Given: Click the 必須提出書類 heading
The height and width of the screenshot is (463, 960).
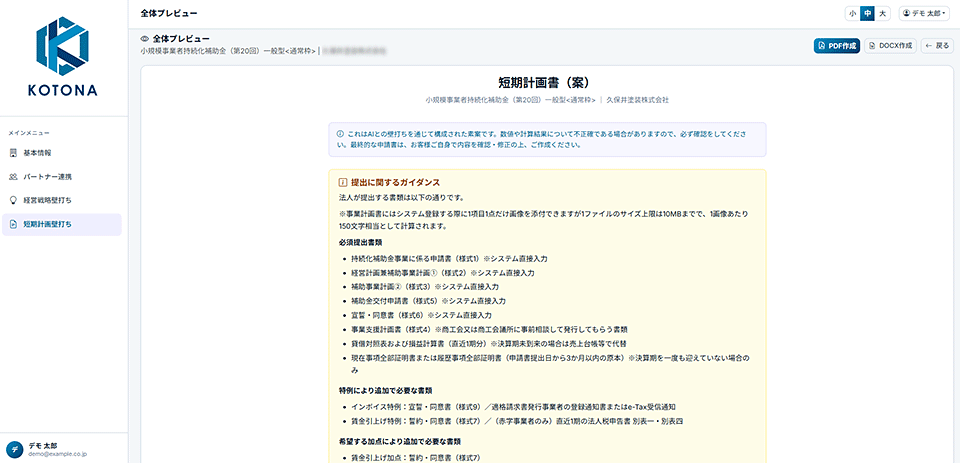Looking at the screenshot, I should click(x=359, y=243).
